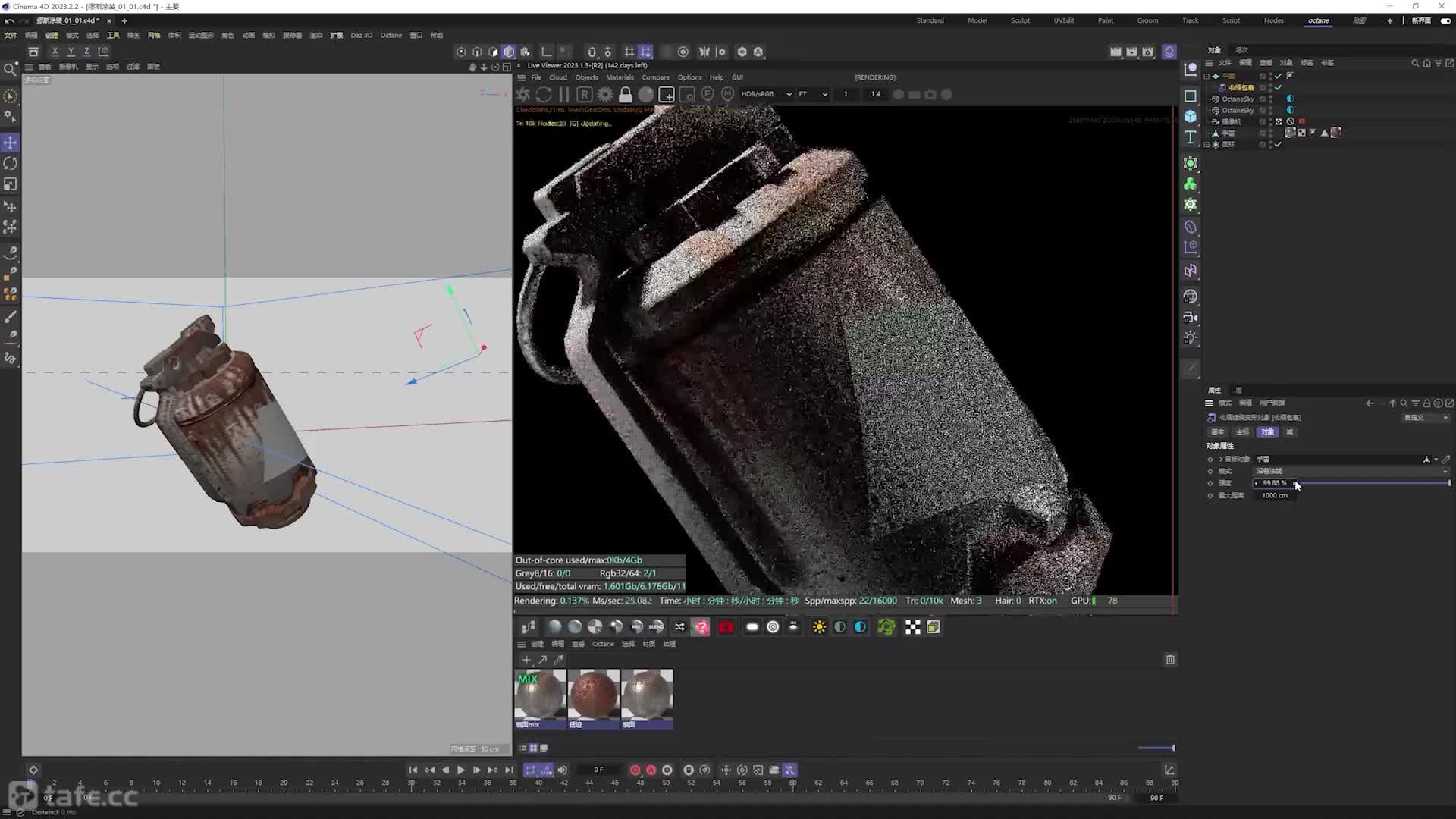The width and height of the screenshot is (1456, 819).
Task: Toggle the grid snapping icon in top toolbar
Action: [x=645, y=52]
